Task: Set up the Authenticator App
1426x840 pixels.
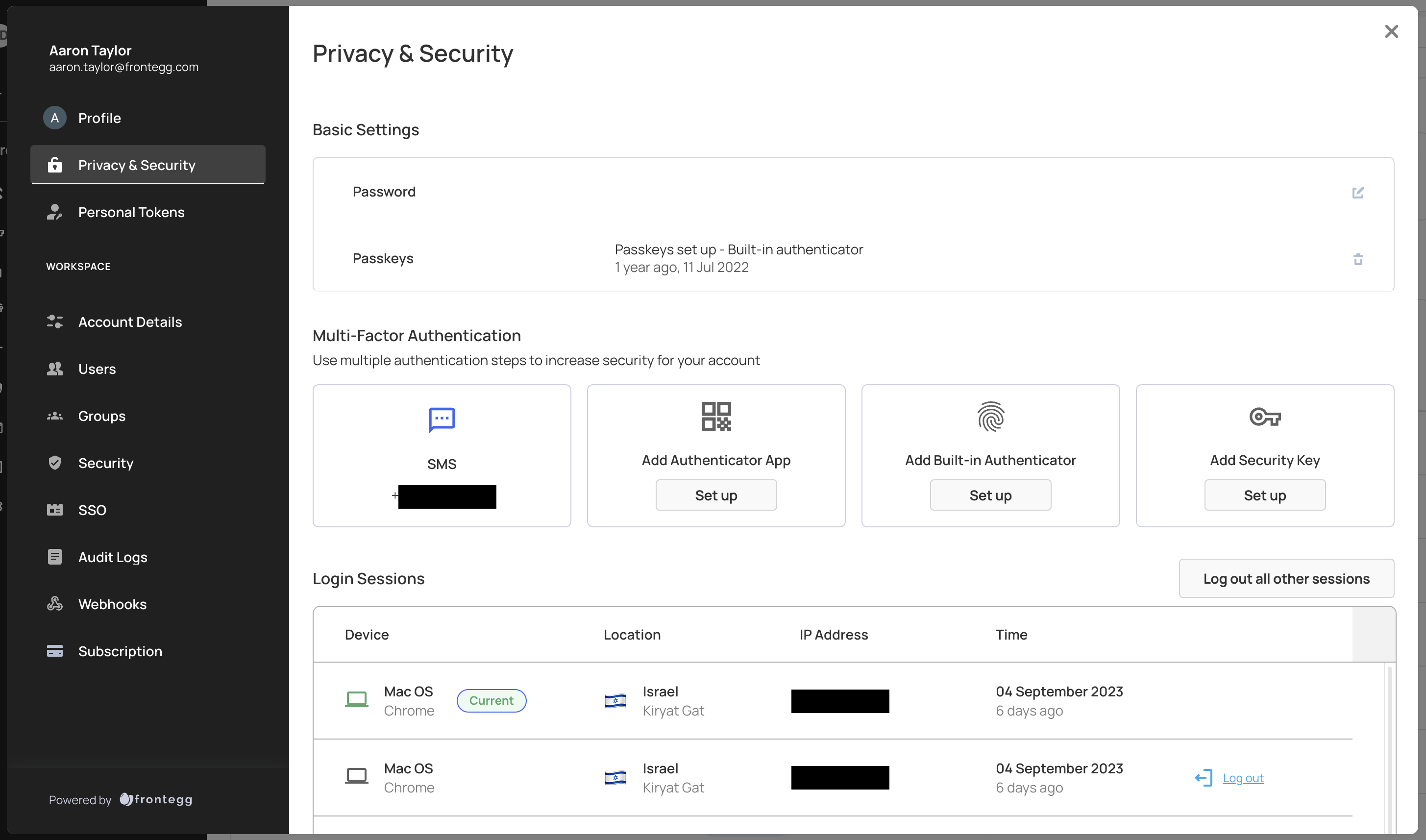Action: (x=716, y=495)
